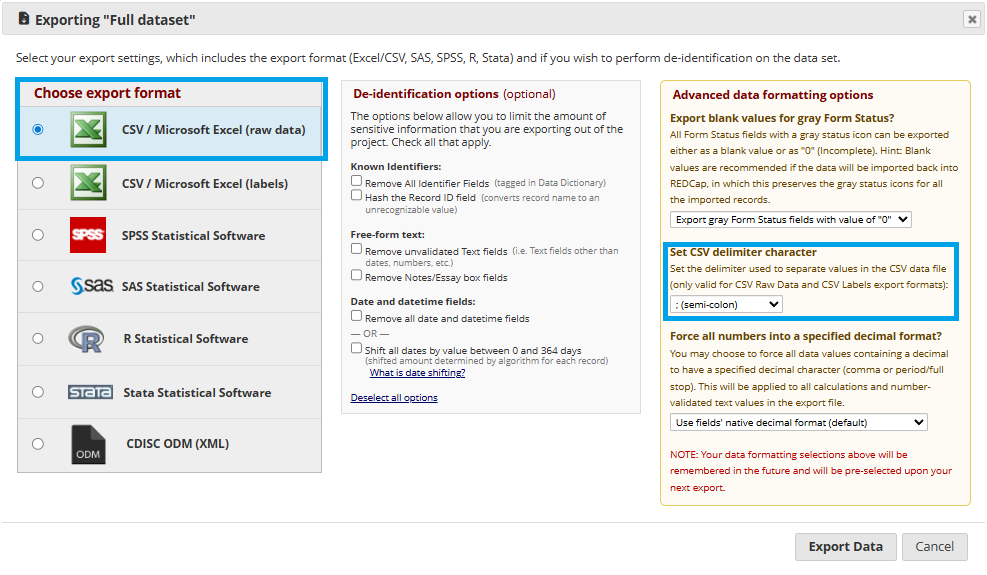
Task: Click the Deselect all options link
Action: pos(394,398)
